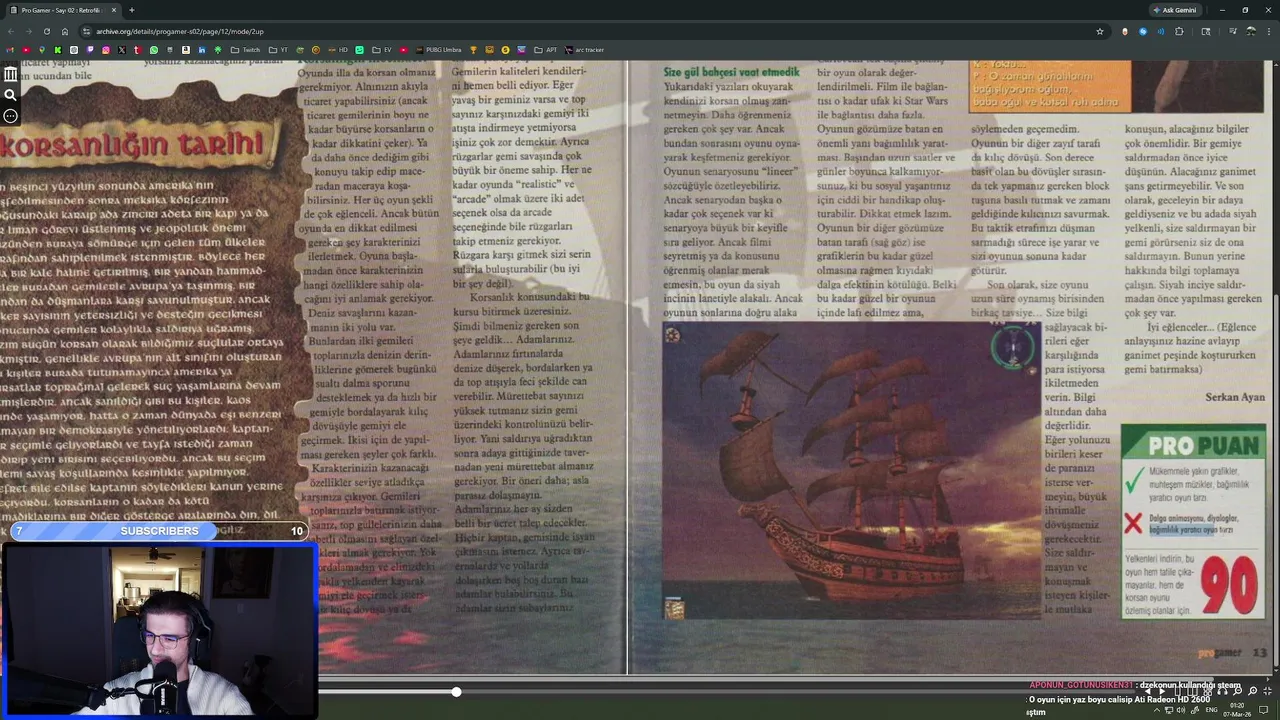1280x720 pixels.
Task: Open the system clock and calendar
Action: click(1237, 710)
